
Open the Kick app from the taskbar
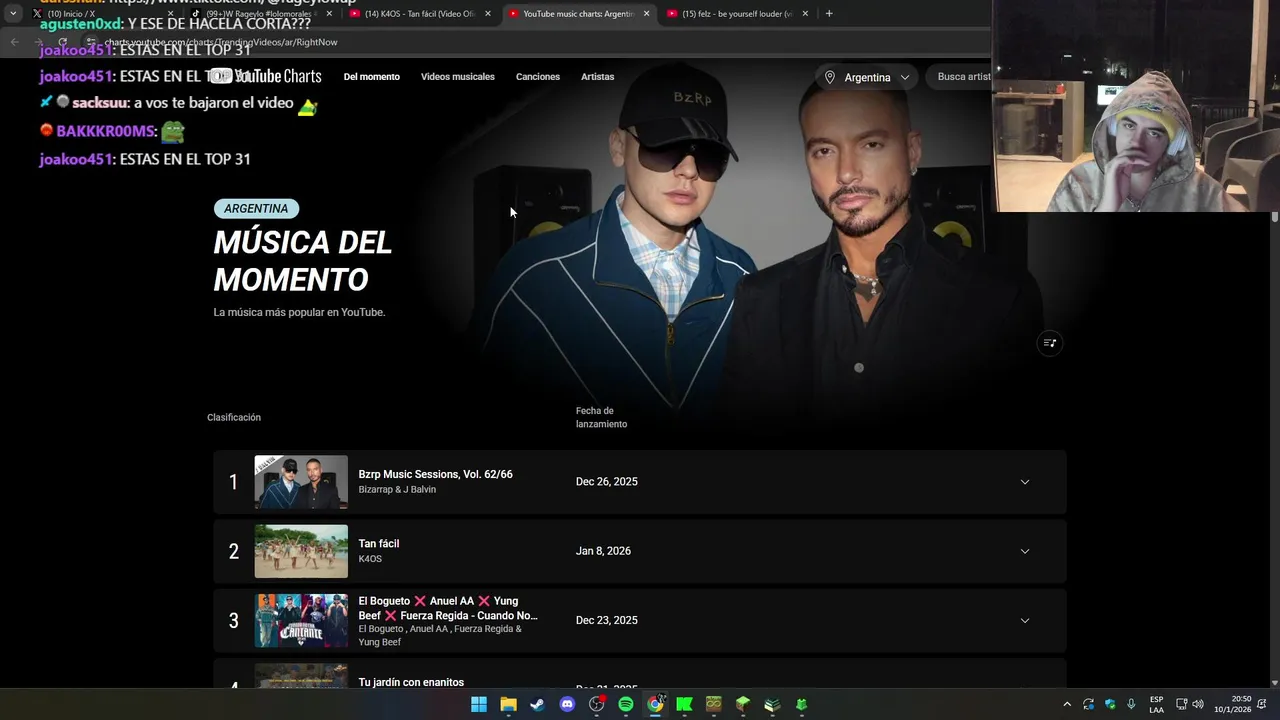pos(684,704)
